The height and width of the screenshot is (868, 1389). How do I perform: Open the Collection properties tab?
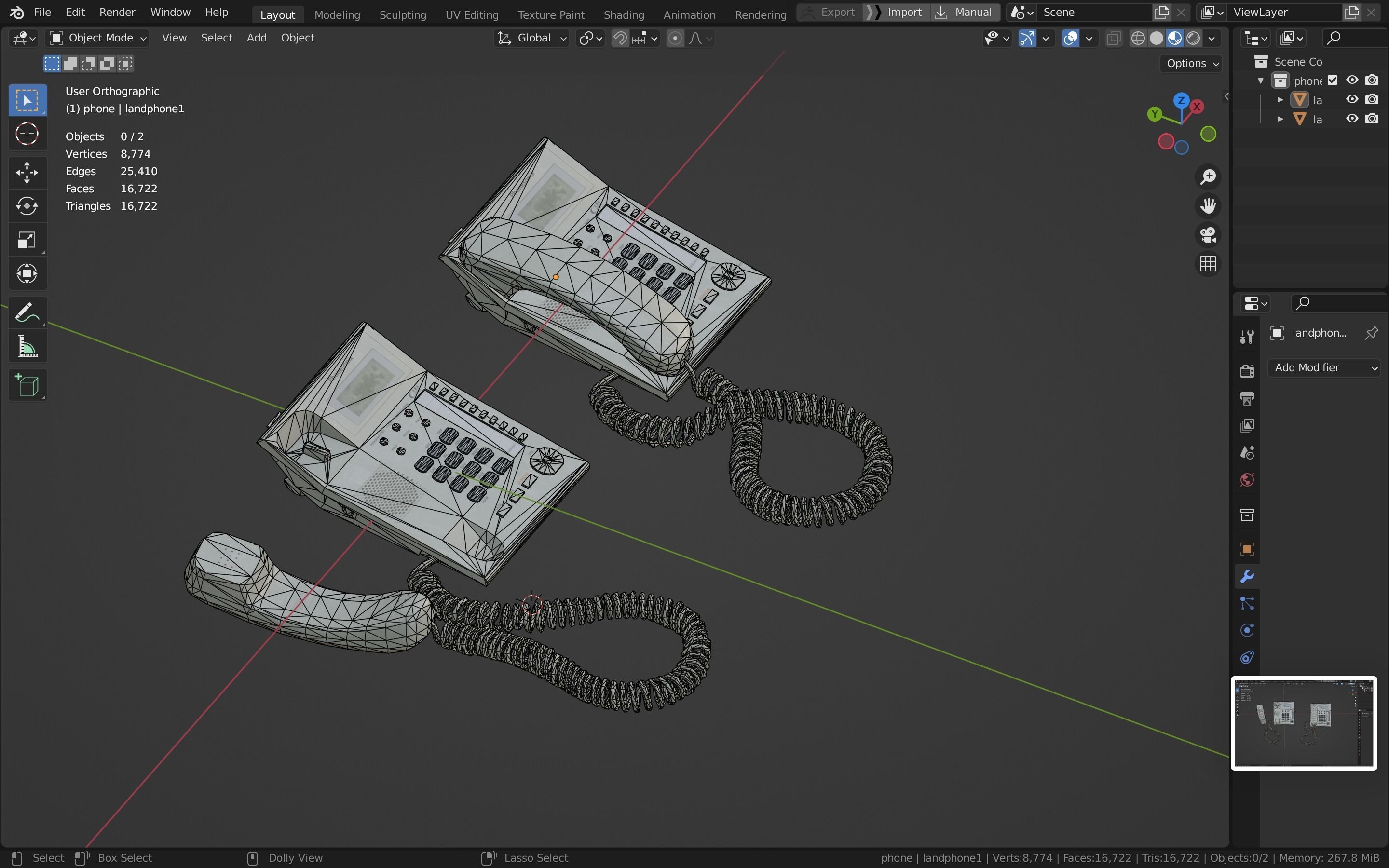[x=1247, y=515]
